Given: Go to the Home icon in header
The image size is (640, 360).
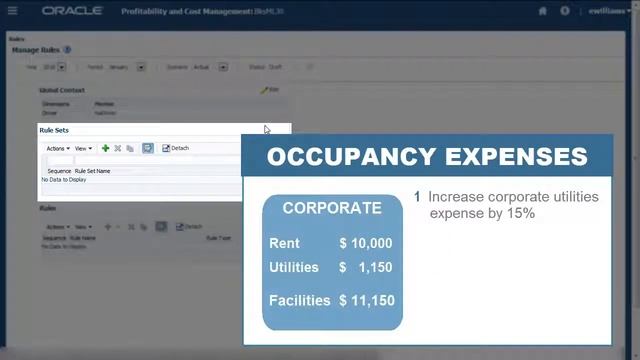Looking at the screenshot, I should pyautogui.click(x=542, y=11).
